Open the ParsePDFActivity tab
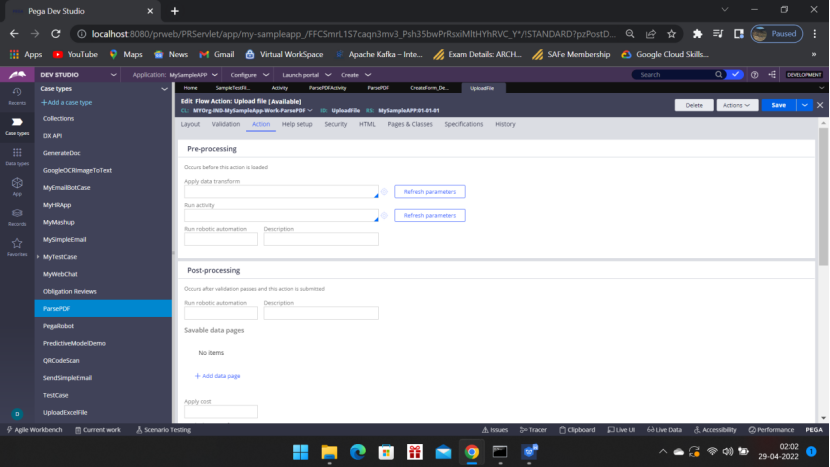The height and width of the screenshot is (467, 830). click(x=327, y=88)
